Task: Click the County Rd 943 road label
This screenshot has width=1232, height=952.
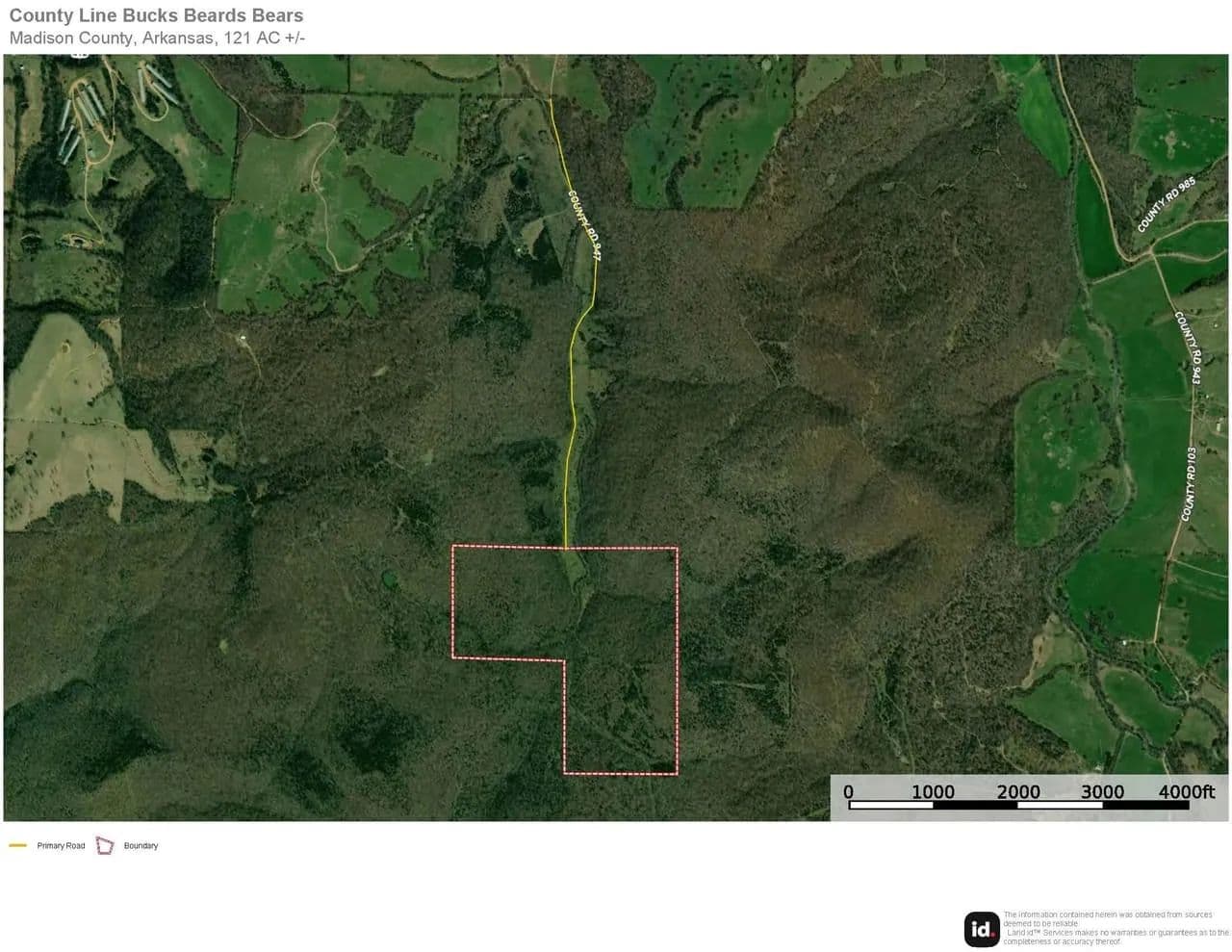Action: pyautogui.click(x=1188, y=347)
